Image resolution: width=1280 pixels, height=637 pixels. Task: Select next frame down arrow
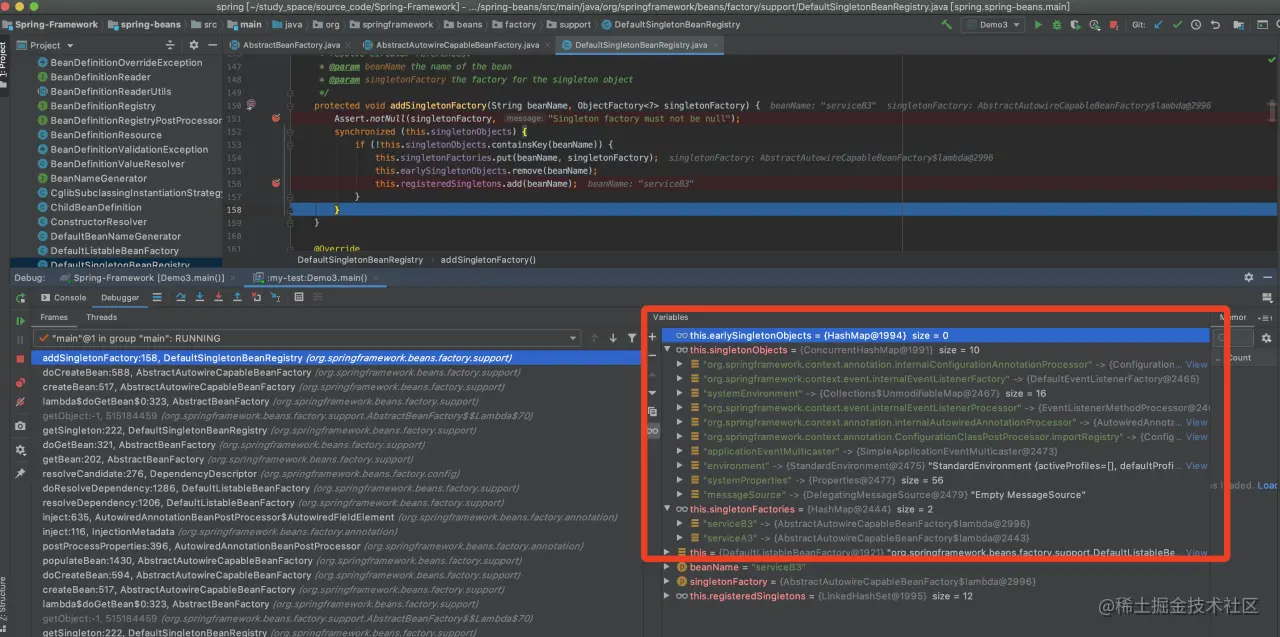tap(613, 338)
